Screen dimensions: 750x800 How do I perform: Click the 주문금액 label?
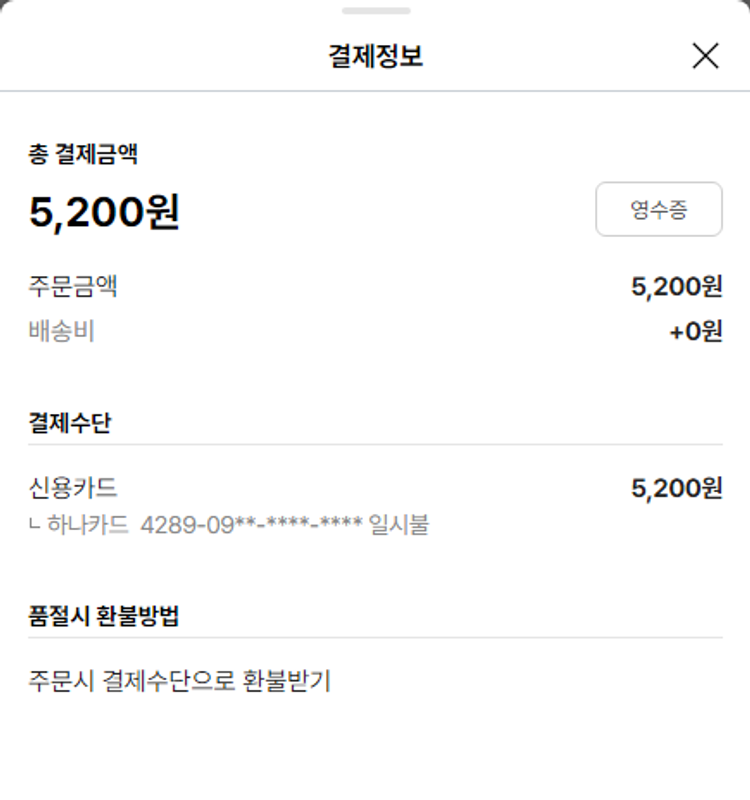73,287
